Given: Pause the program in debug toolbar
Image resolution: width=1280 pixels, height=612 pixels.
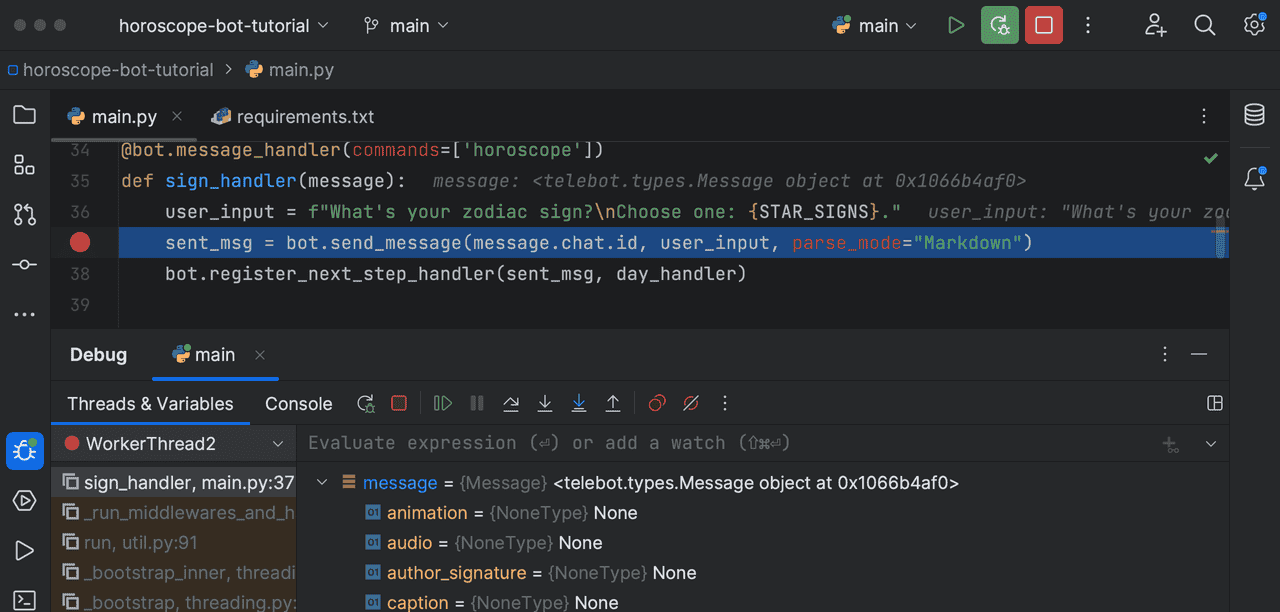Looking at the screenshot, I should (477, 403).
